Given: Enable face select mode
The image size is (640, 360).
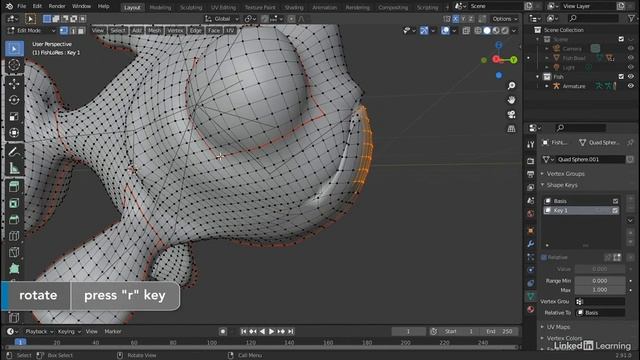Looking at the screenshot, I should pyautogui.click(x=81, y=31).
